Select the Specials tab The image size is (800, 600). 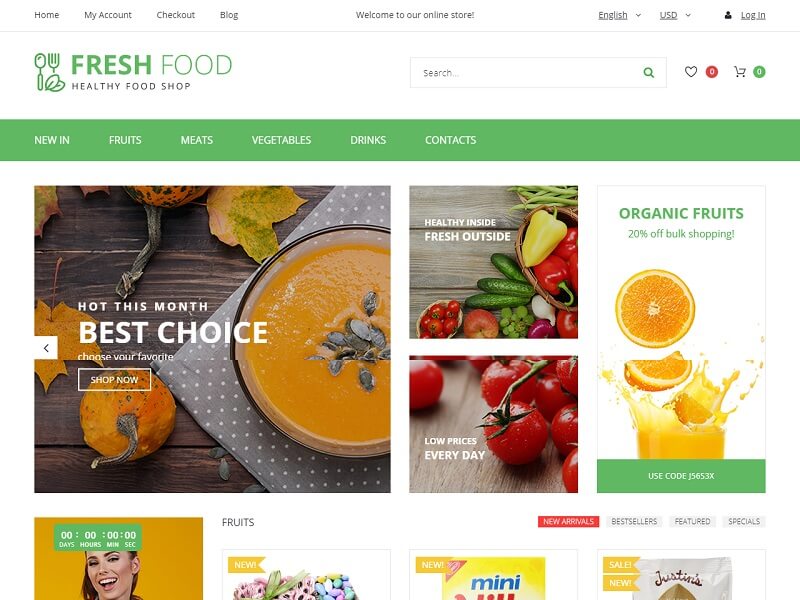744,521
